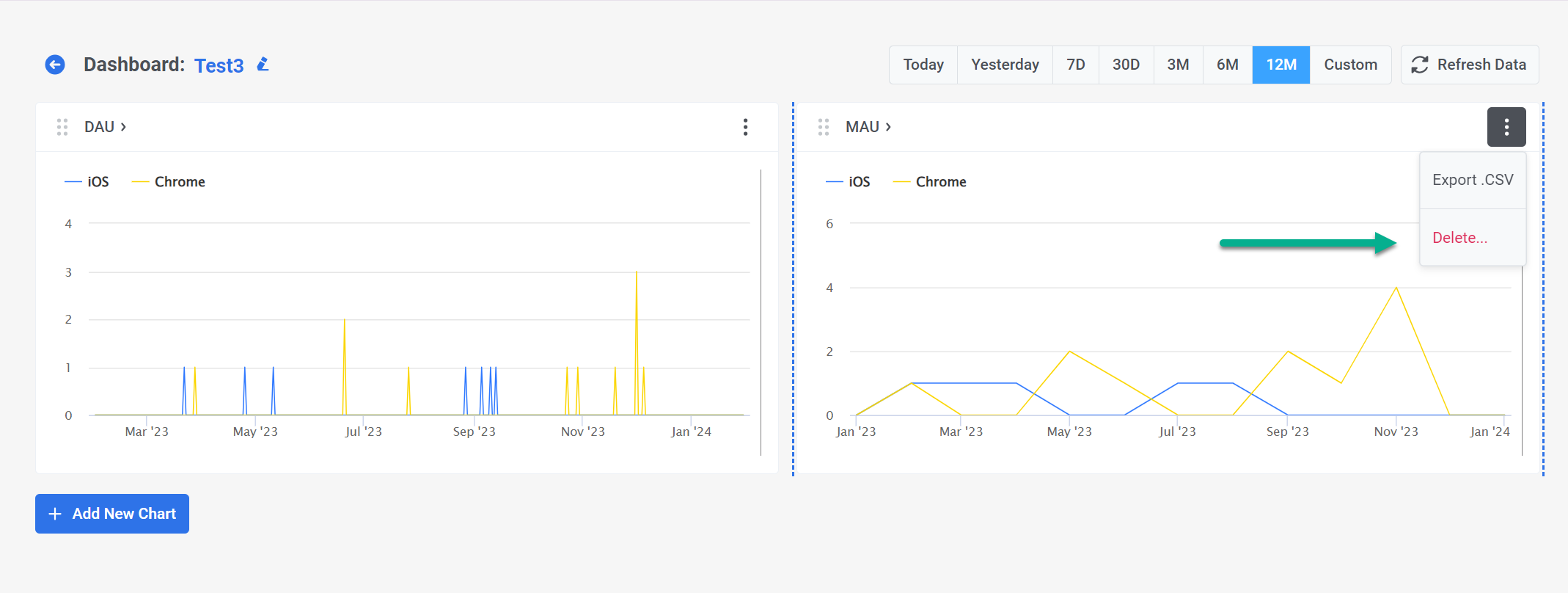Click the Add New Chart button
Image resolution: width=1568 pixels, height=593 pixels.
click(112, 514)
